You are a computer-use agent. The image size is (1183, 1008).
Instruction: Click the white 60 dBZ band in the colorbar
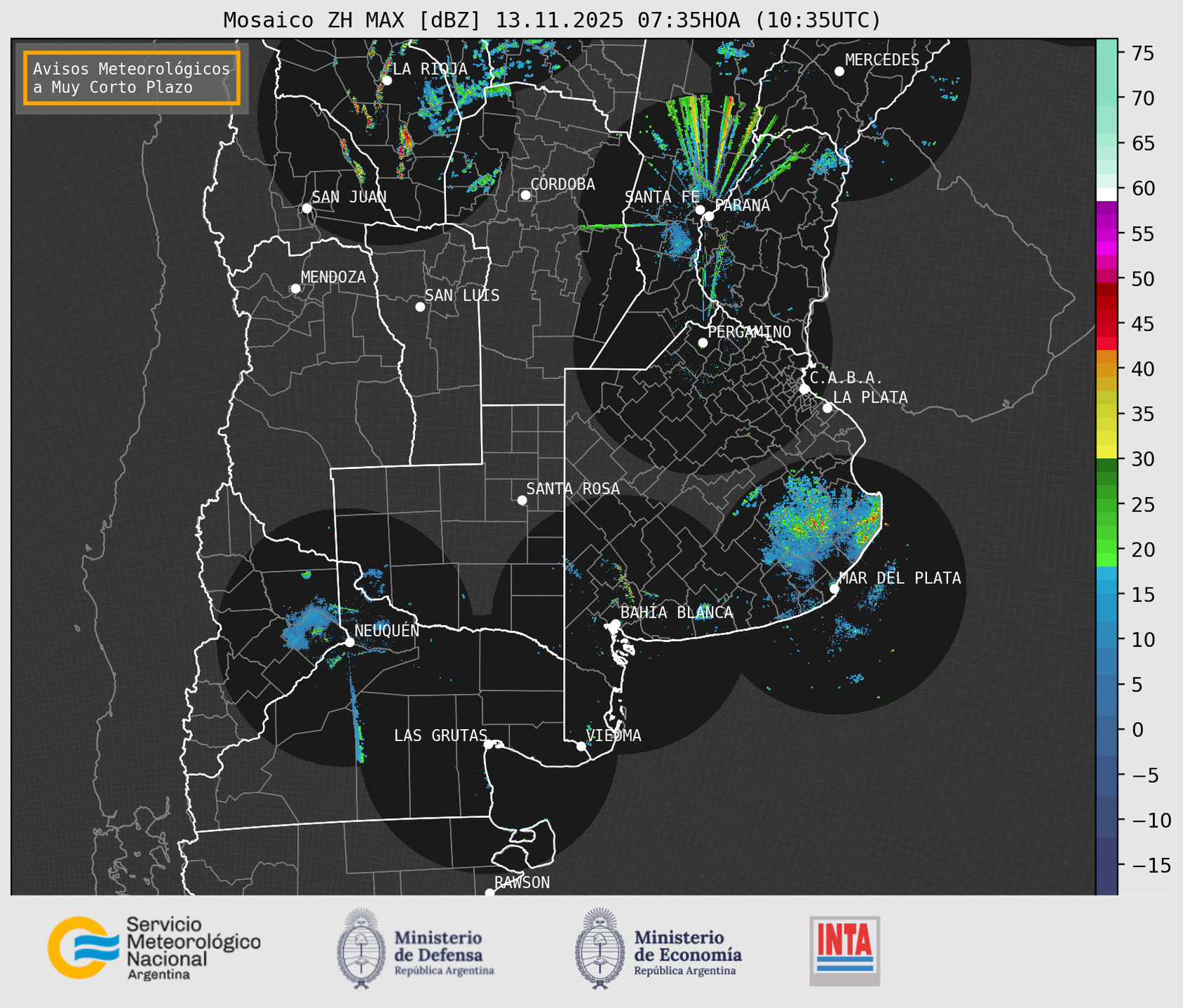coord(1107,194)
